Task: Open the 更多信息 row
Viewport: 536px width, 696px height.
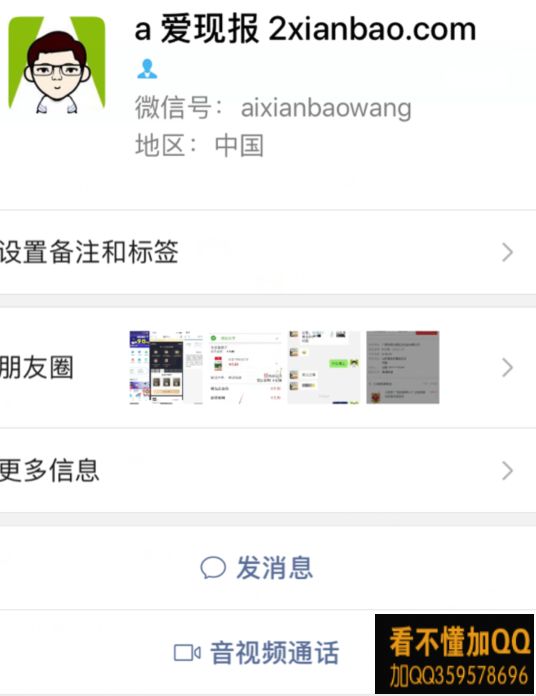Action: [268, 471]
